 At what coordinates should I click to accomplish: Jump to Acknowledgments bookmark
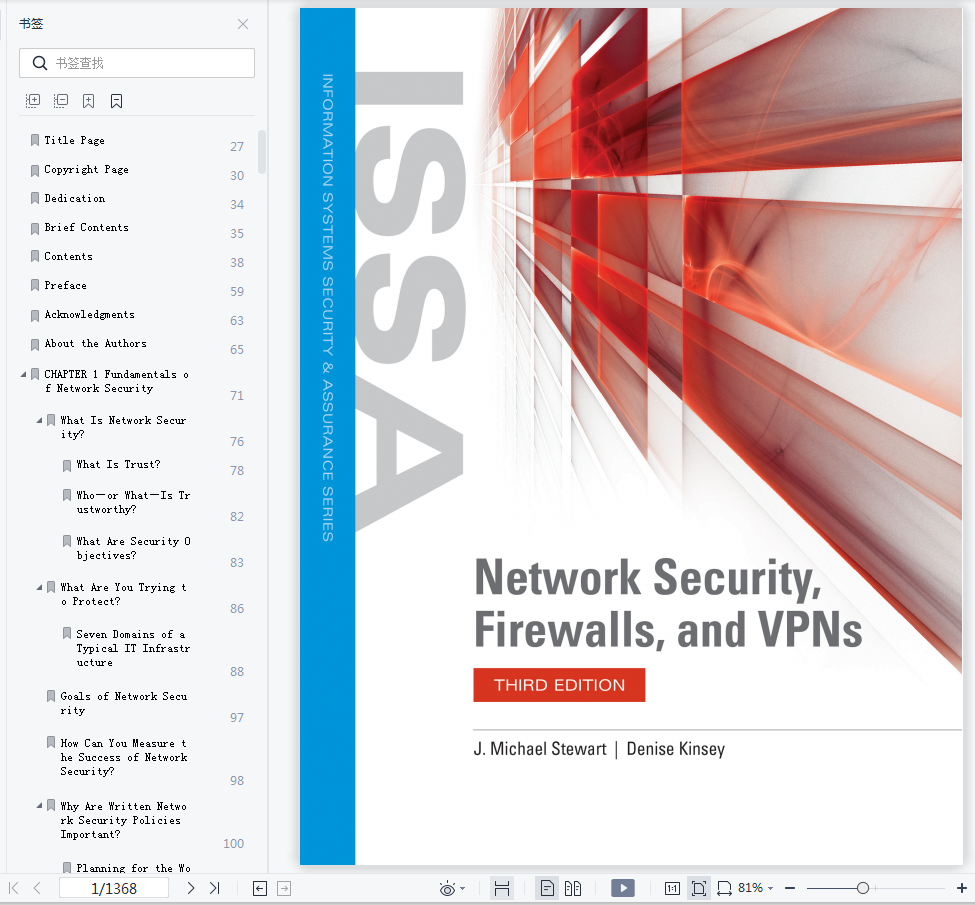(90, 315)
